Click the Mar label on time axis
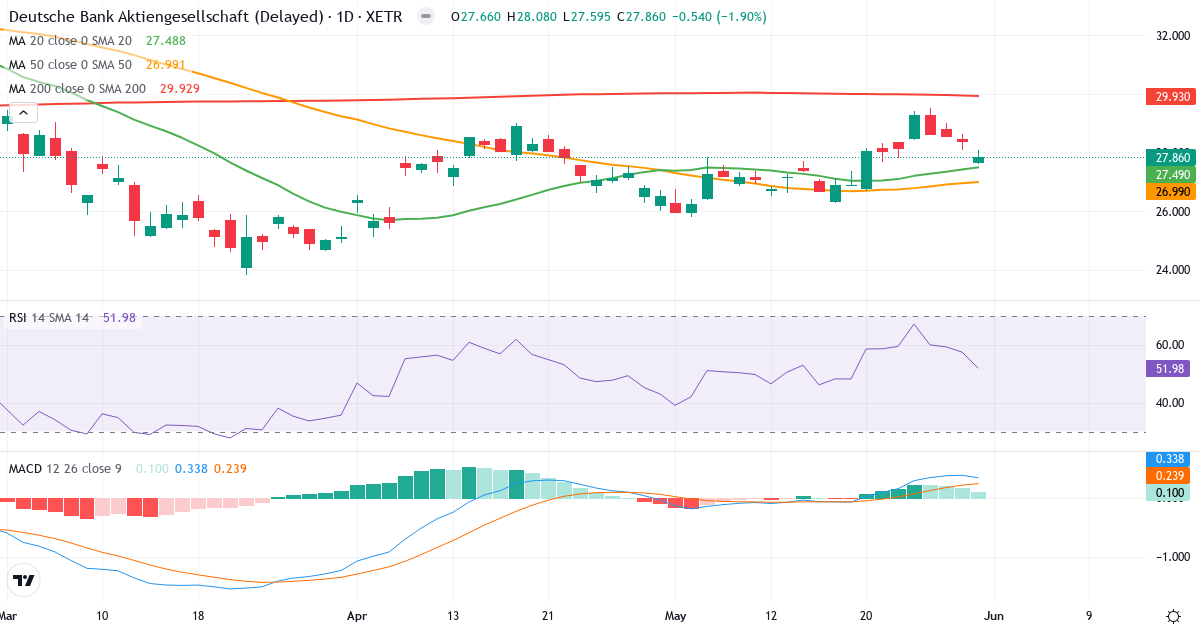The width and height of the screenshot is (1200, 630). [7, 615]
